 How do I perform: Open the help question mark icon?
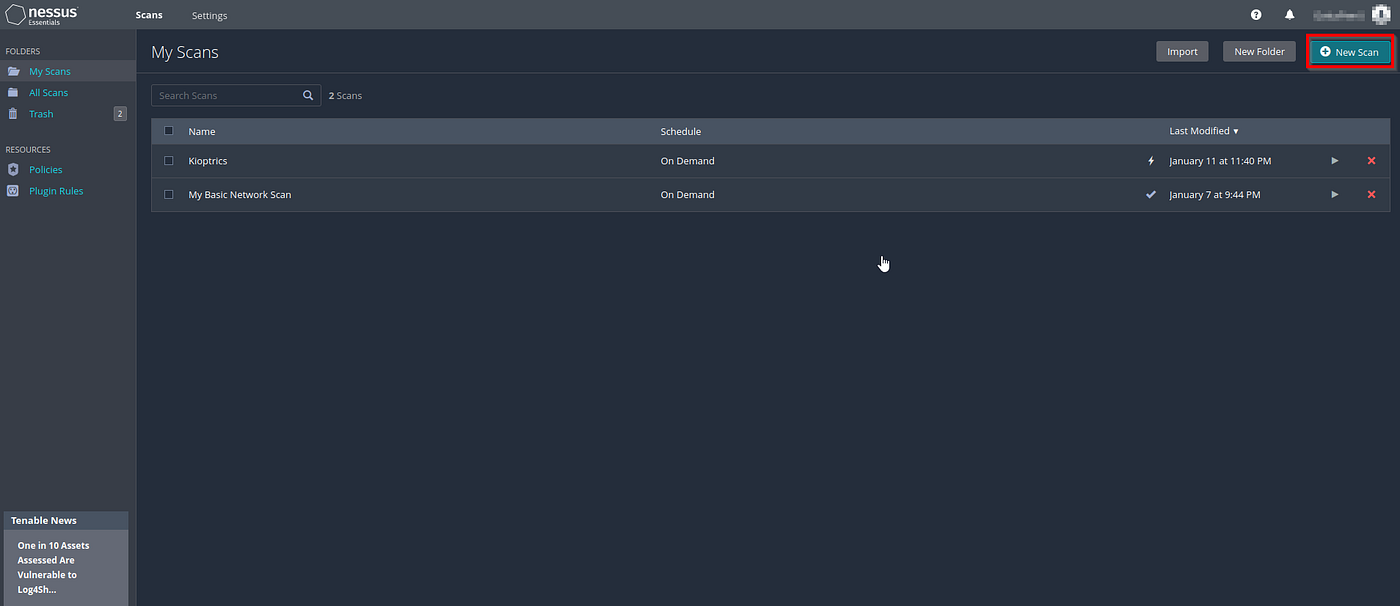coord(1256,15)
